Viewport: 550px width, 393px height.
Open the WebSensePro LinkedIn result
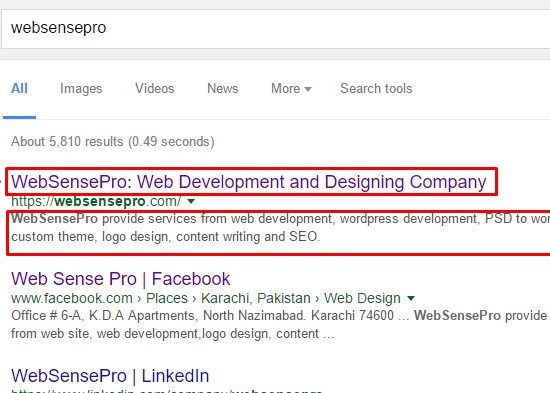(110, 376)
